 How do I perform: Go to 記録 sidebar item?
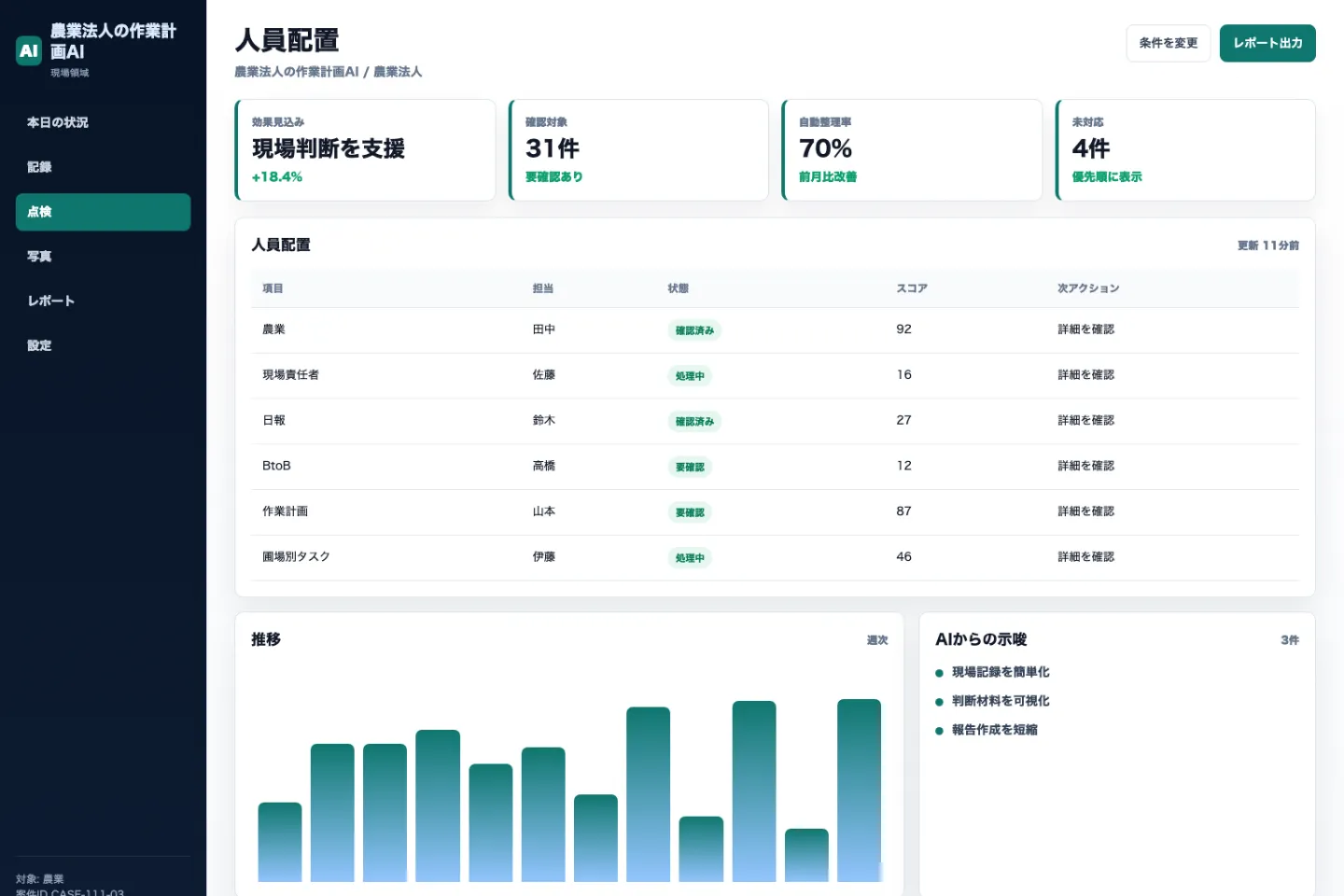[x=103, y=167]
